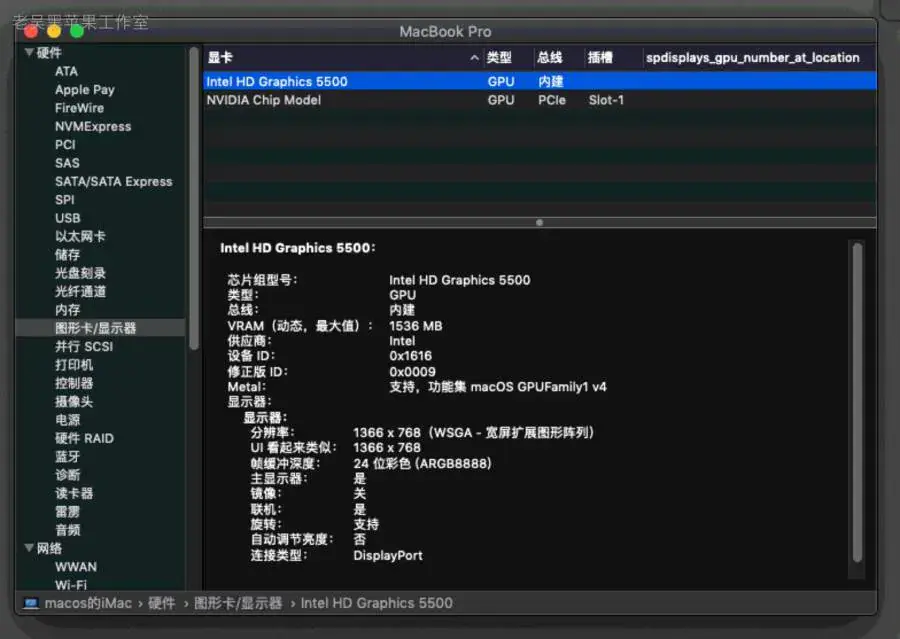Viewport: 900px width, 639px height.
Task: Select FireWire in sidebar
Action: click(79, 108)
